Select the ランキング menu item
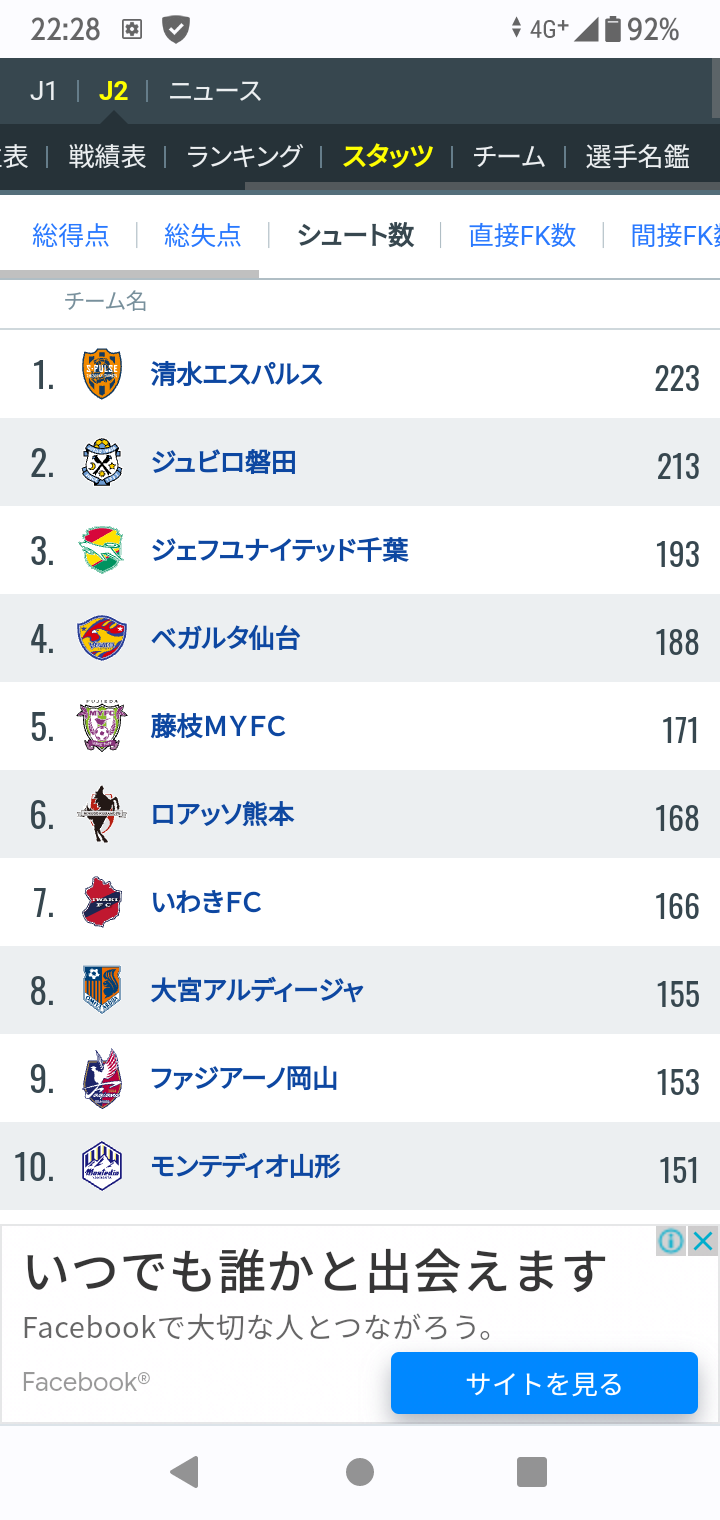The height and width of the screenshot is (1520, 720). [x=244, y=156]
